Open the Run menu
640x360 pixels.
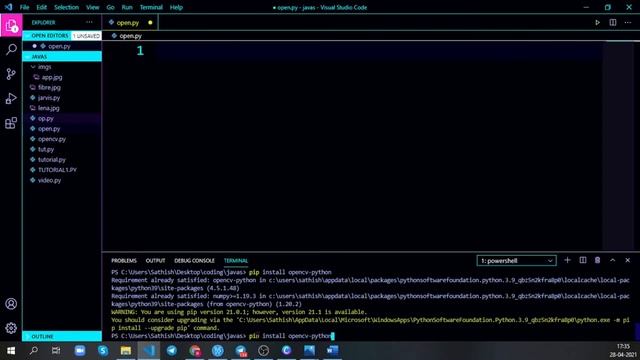pyautogui.click(x=127, y=7)
